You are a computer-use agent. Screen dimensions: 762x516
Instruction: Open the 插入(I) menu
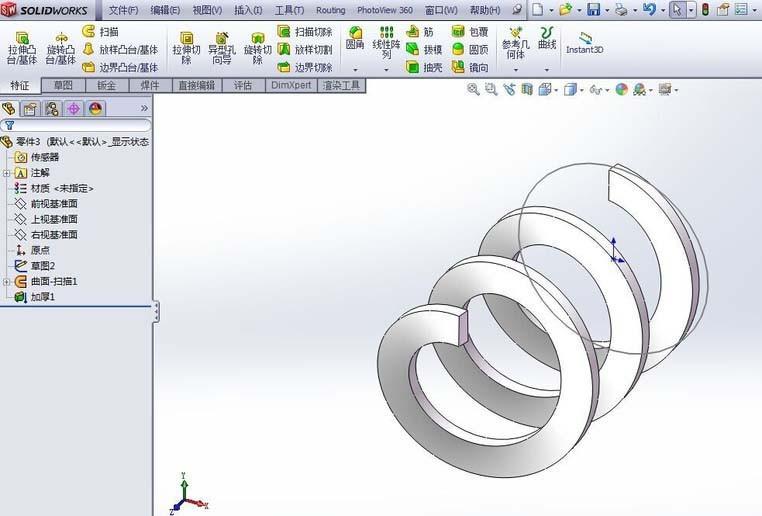[248, 10]
